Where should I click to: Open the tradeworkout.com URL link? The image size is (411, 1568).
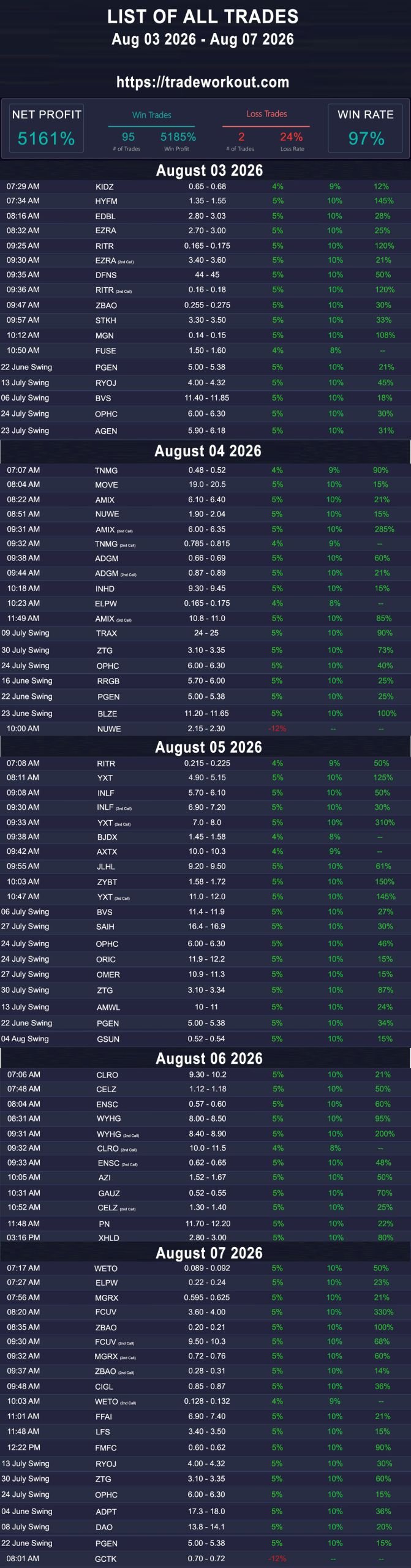pos(203,82)
